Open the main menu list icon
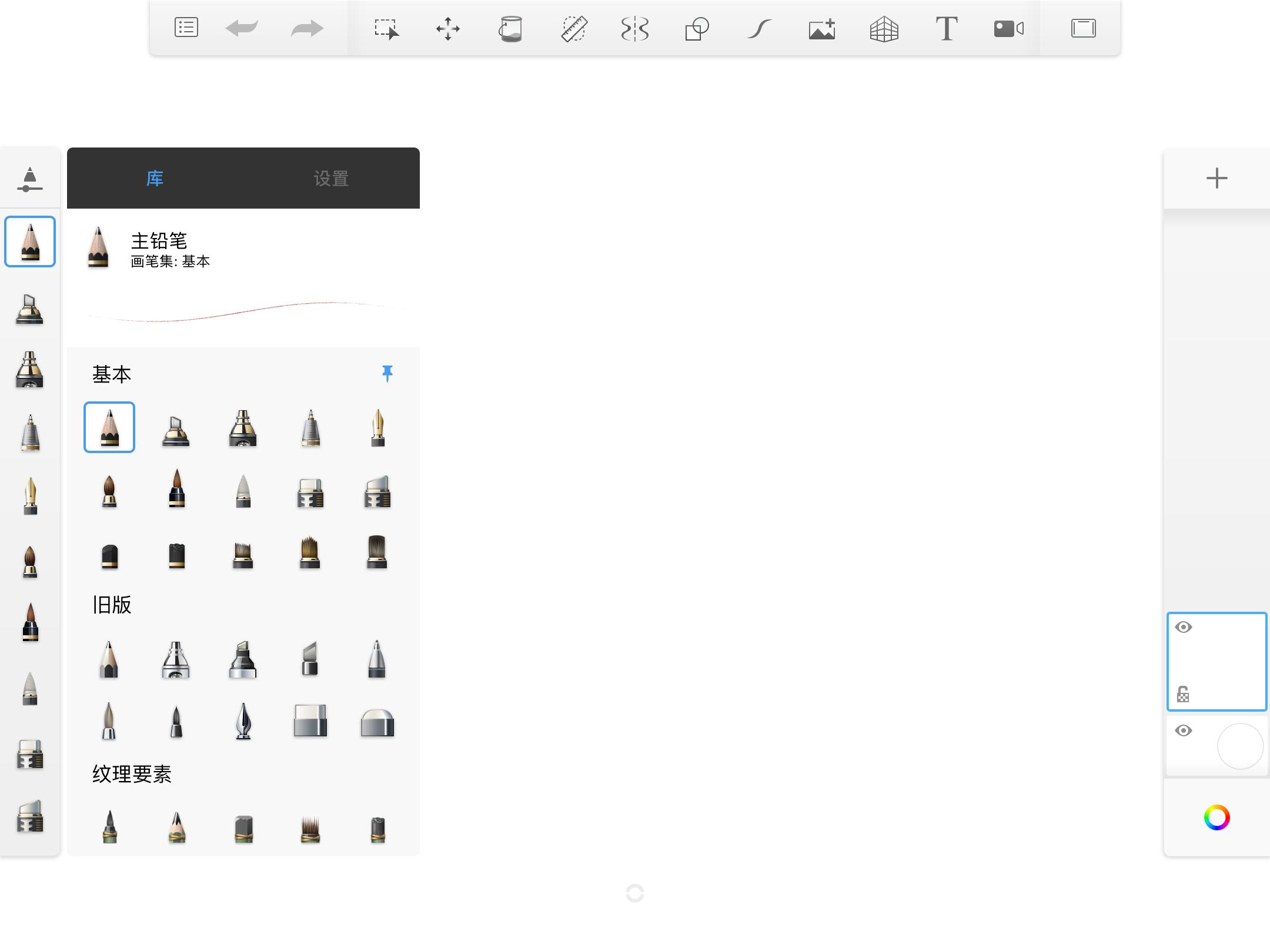The width and height of the screenshot is (1270, 952). 186,28
